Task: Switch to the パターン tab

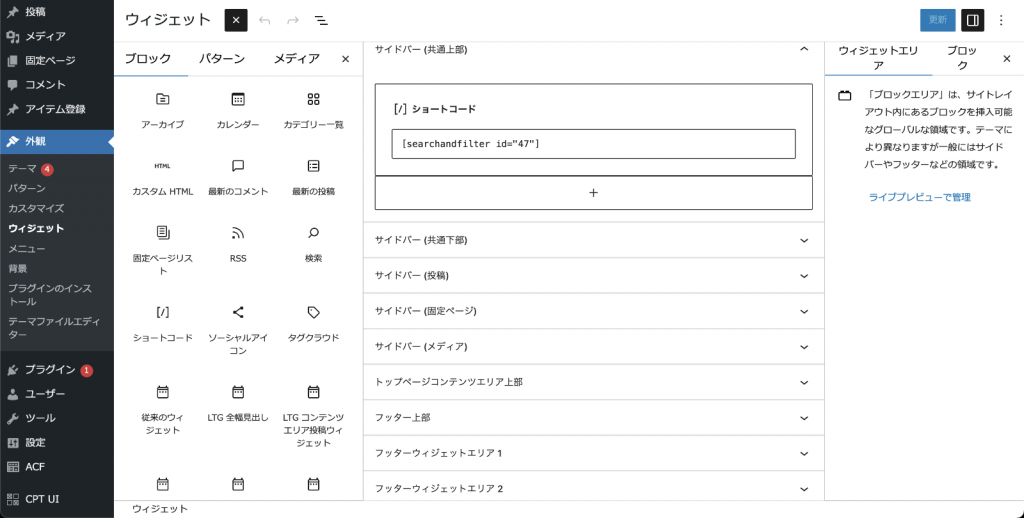Action: coord(222,59)
